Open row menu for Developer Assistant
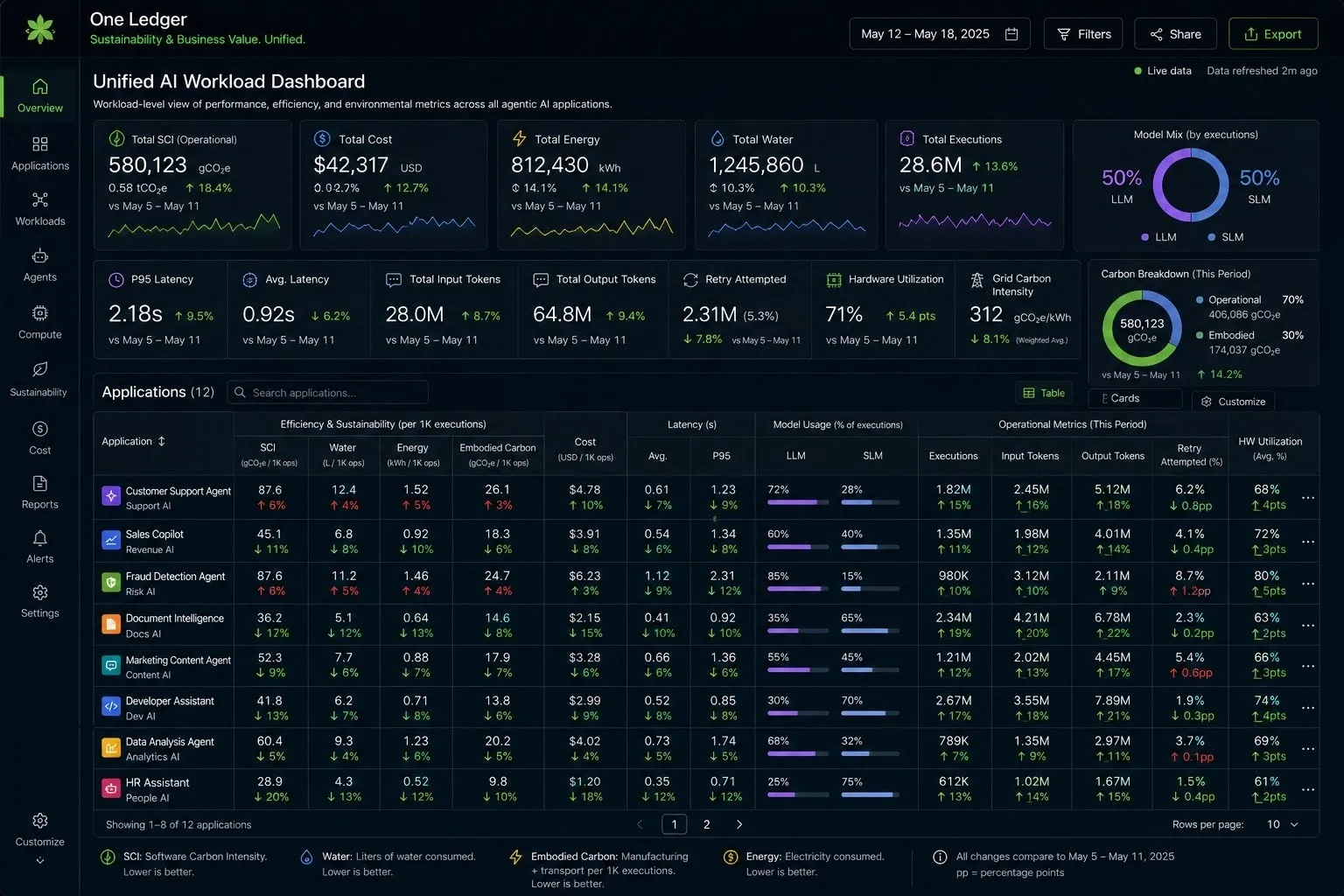Image resolution: width=1344 pixels, height=896 pixels. pos(1308,708)
